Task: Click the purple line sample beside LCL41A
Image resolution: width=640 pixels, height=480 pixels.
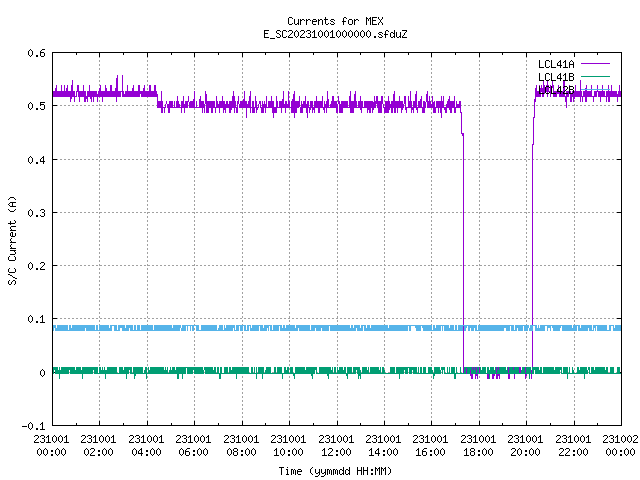Action: tap(595, 64)
